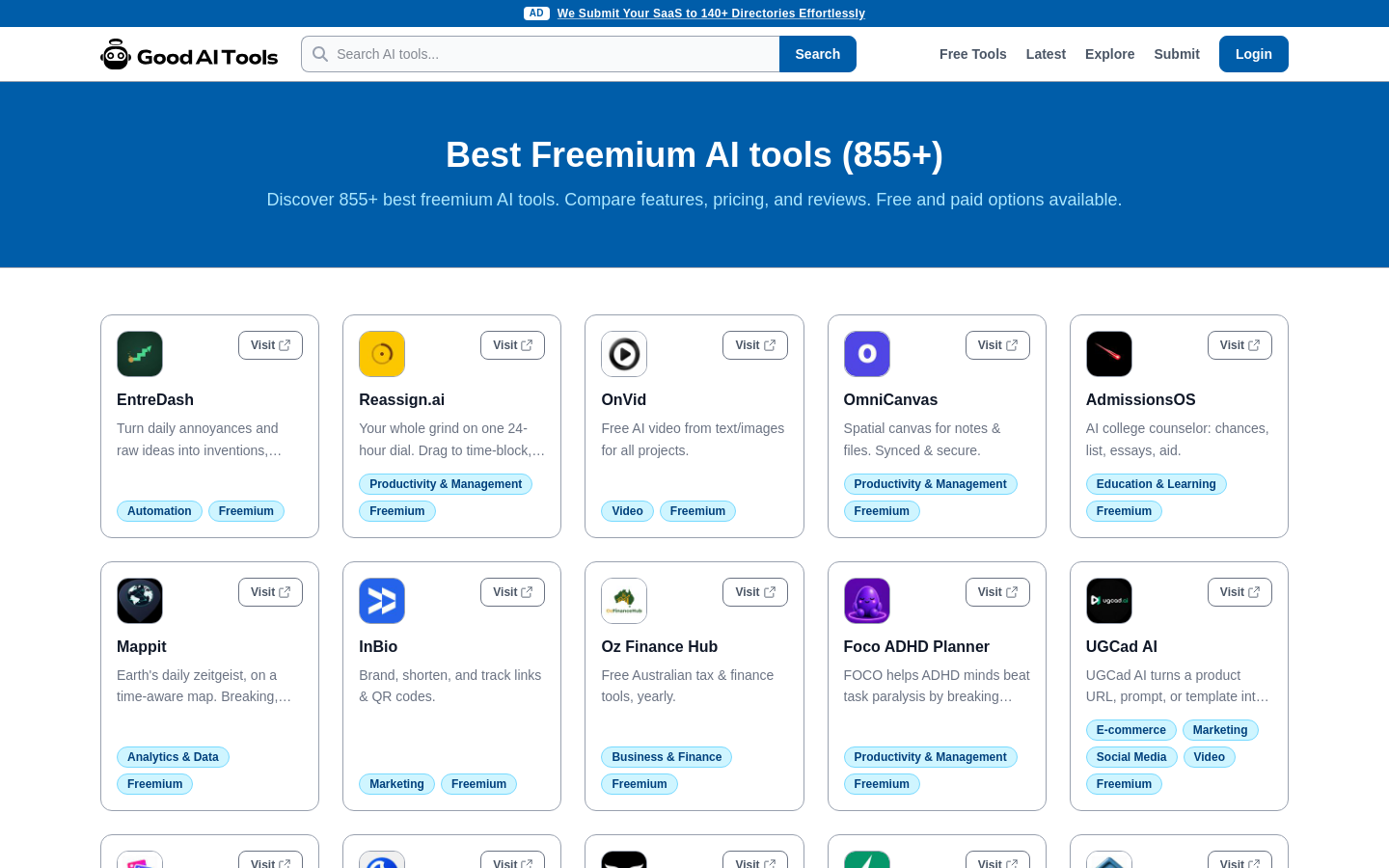The width and height of the screenshot is (1389, 868).
Task: Click the AdmissionsOS description text
Action: pos(1178,440)
